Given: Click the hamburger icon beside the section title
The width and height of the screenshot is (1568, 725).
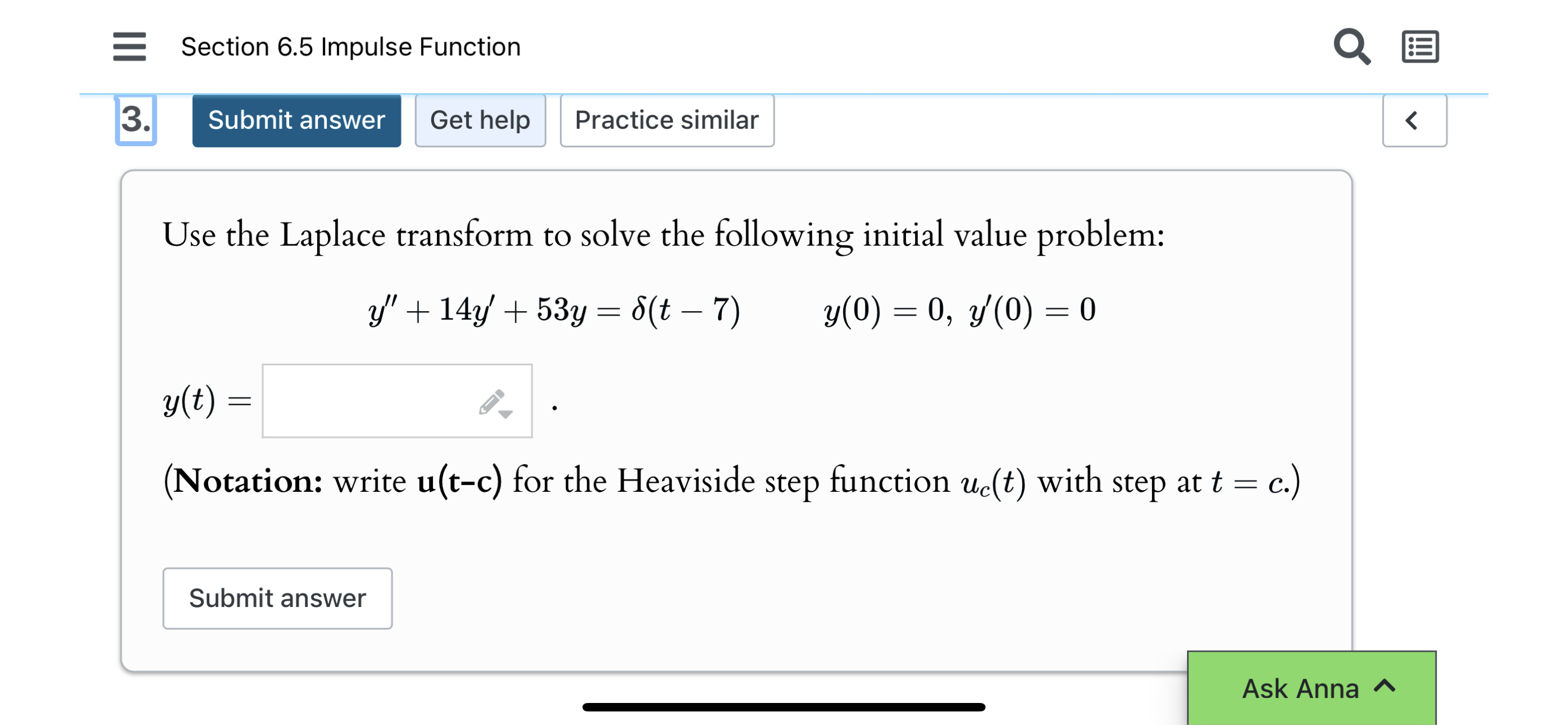Looking at the screenshot, I should click(129, 47).
